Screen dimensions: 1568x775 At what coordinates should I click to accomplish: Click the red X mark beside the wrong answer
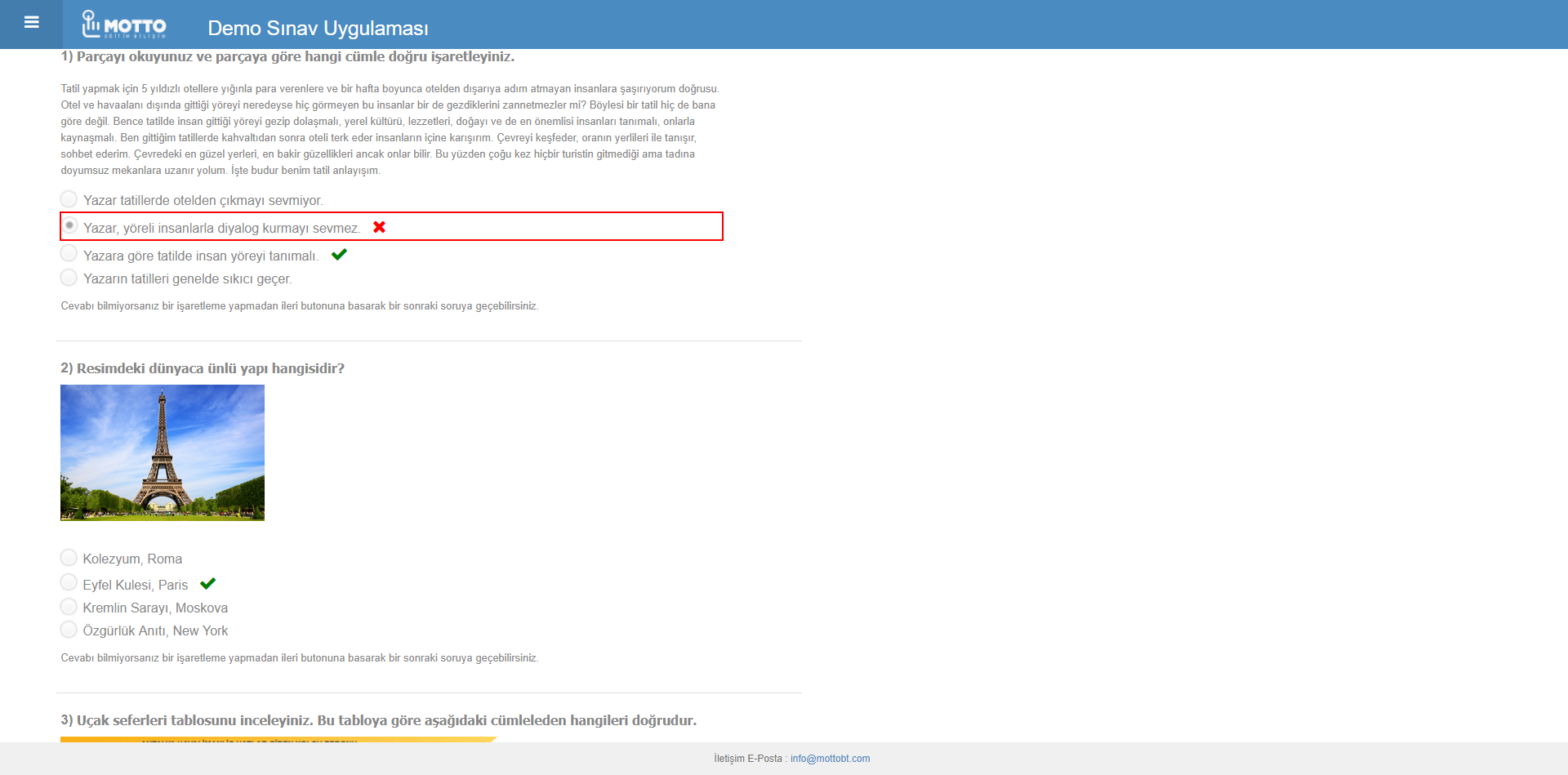[x=379, y=227]
